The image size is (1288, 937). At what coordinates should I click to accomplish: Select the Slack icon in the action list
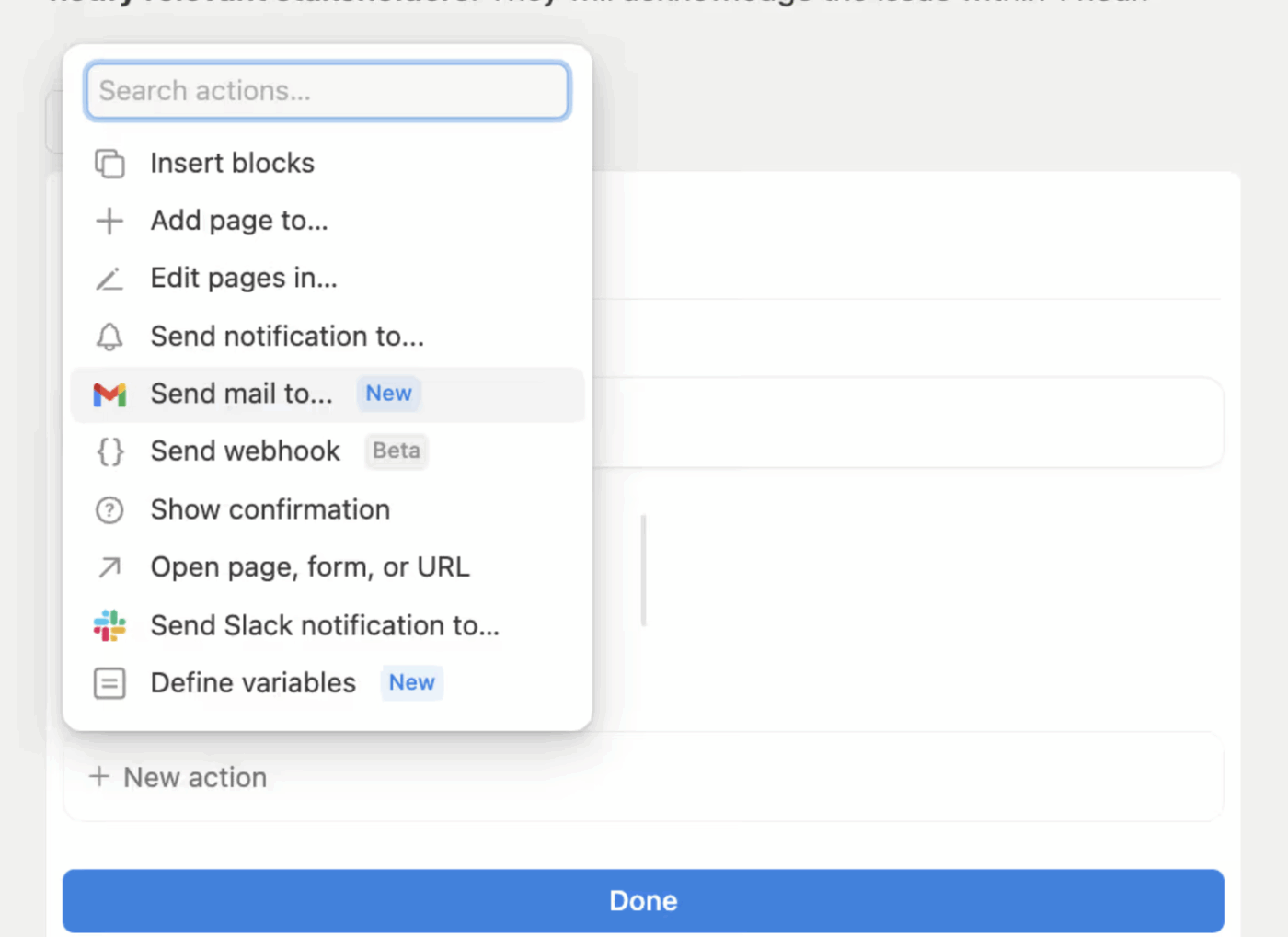109,625
